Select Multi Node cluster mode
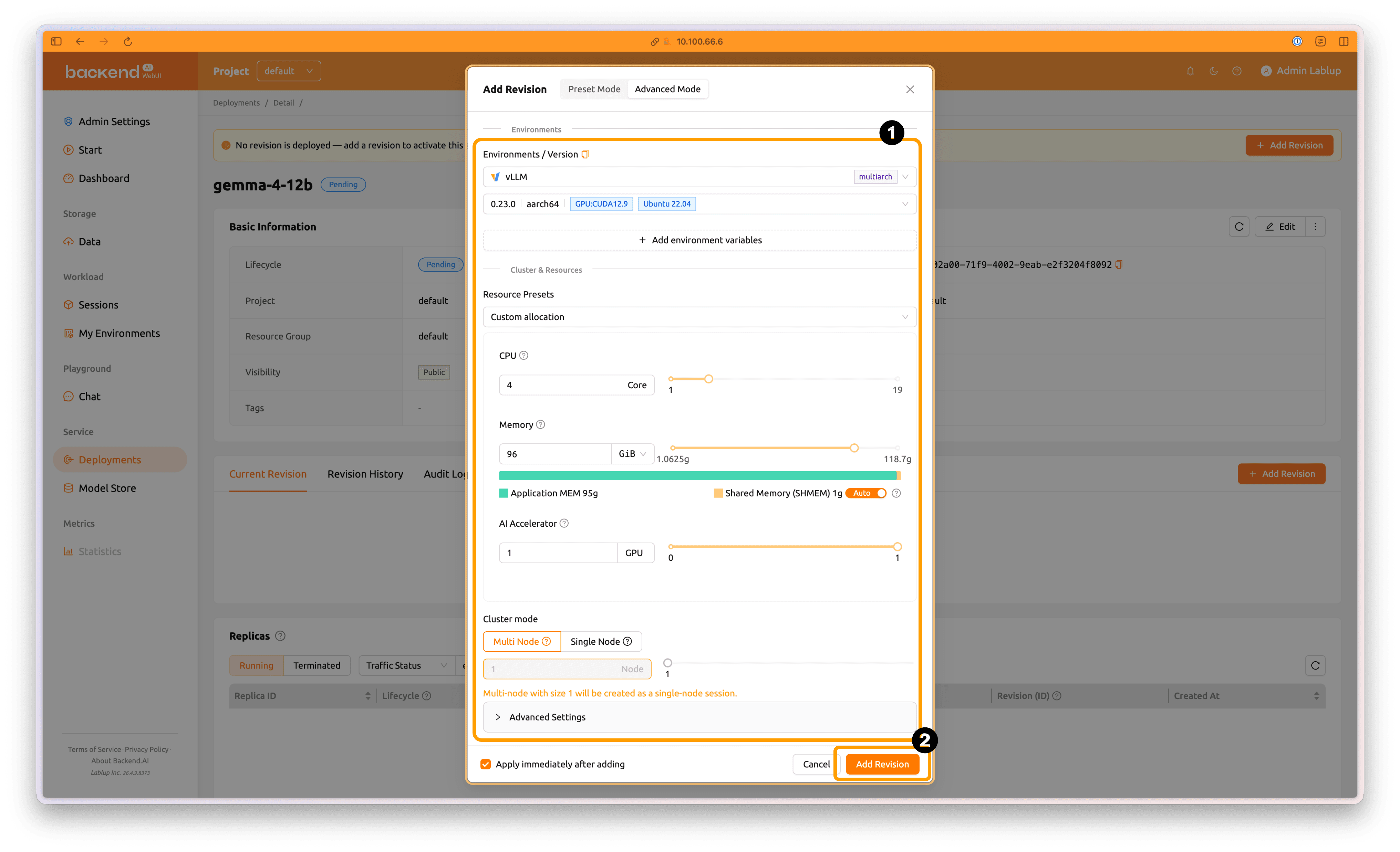The height and width of the screenshot is (852, 1400). [521, 641]
